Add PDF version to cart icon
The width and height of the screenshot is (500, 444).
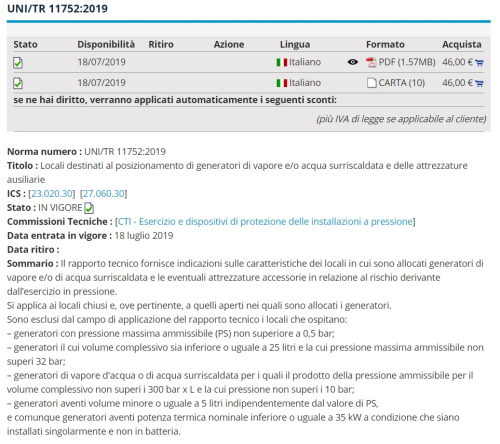479,63
